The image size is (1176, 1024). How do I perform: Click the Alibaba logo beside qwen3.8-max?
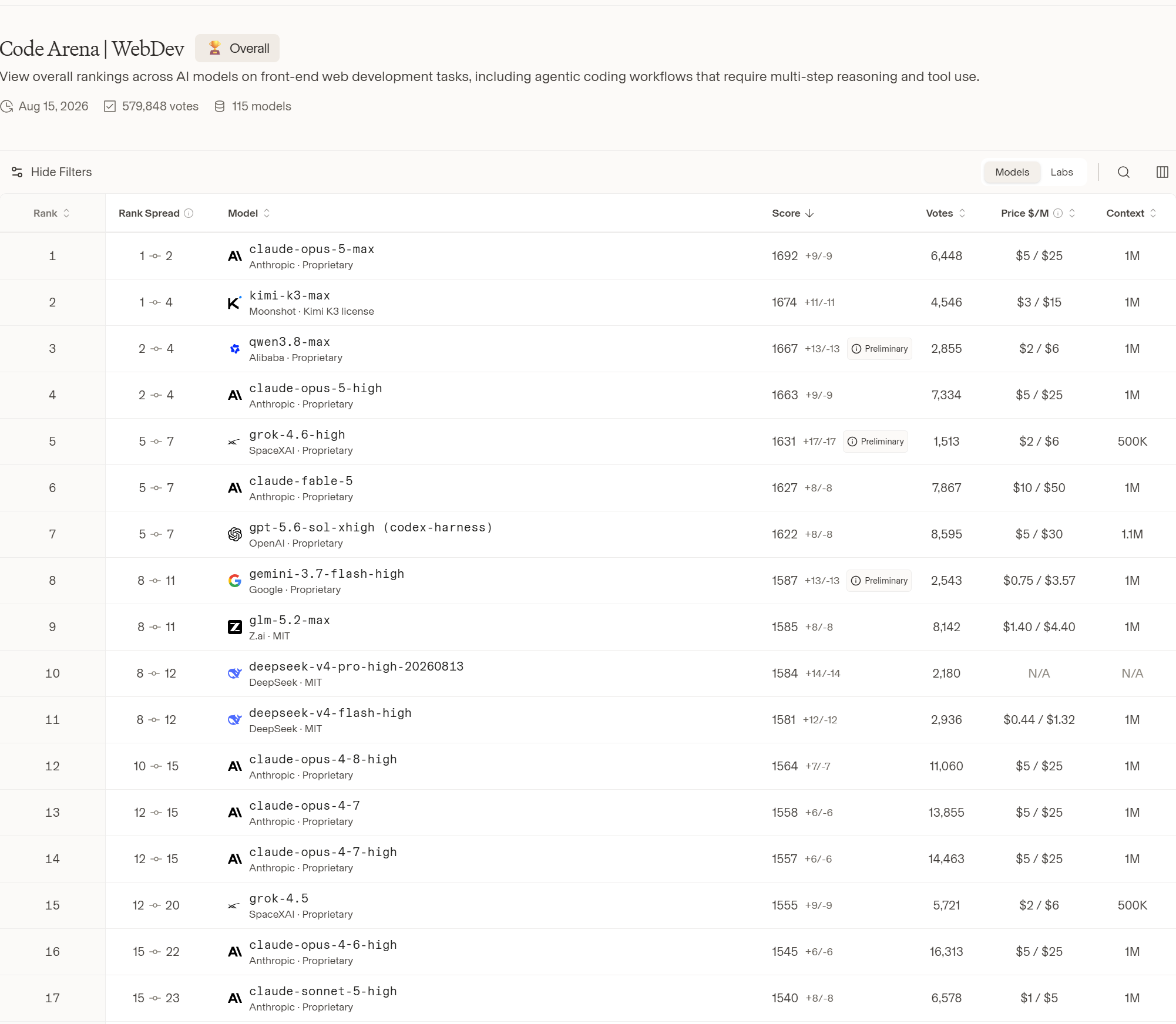(234, 349)
